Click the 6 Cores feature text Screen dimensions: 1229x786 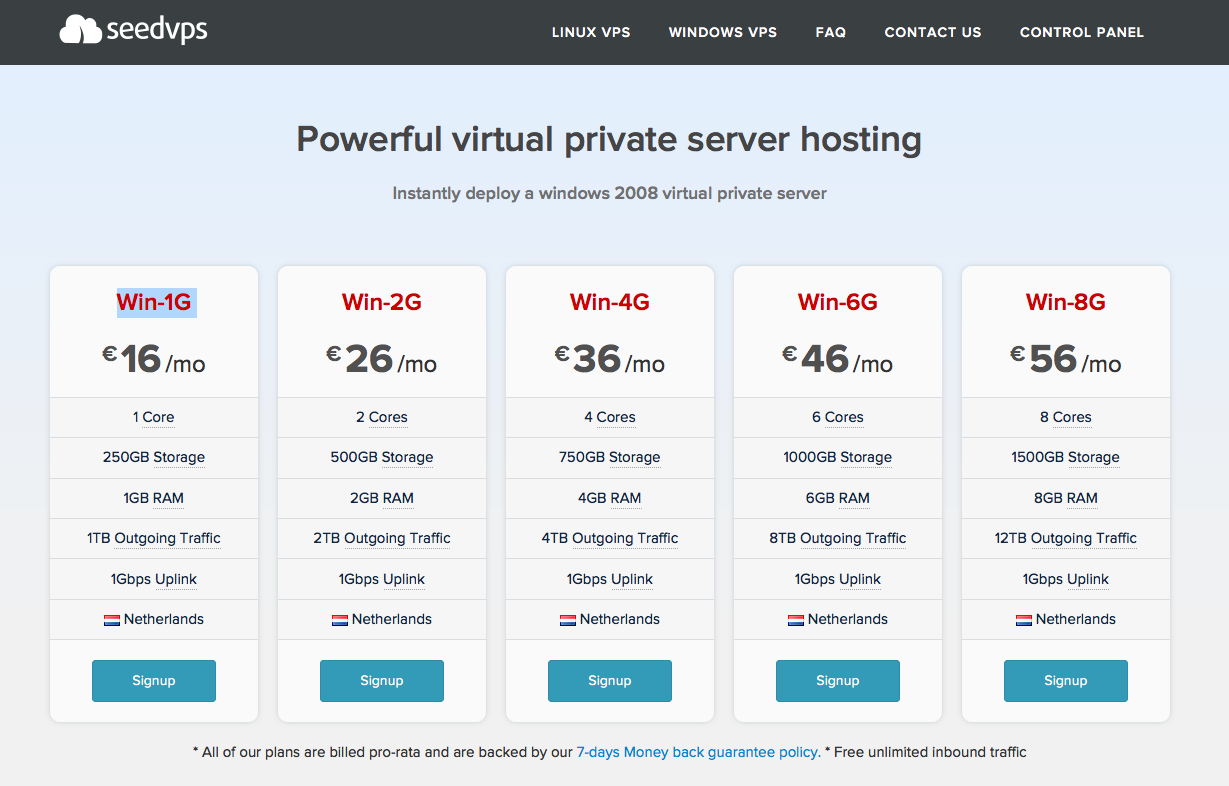point(838,418)
